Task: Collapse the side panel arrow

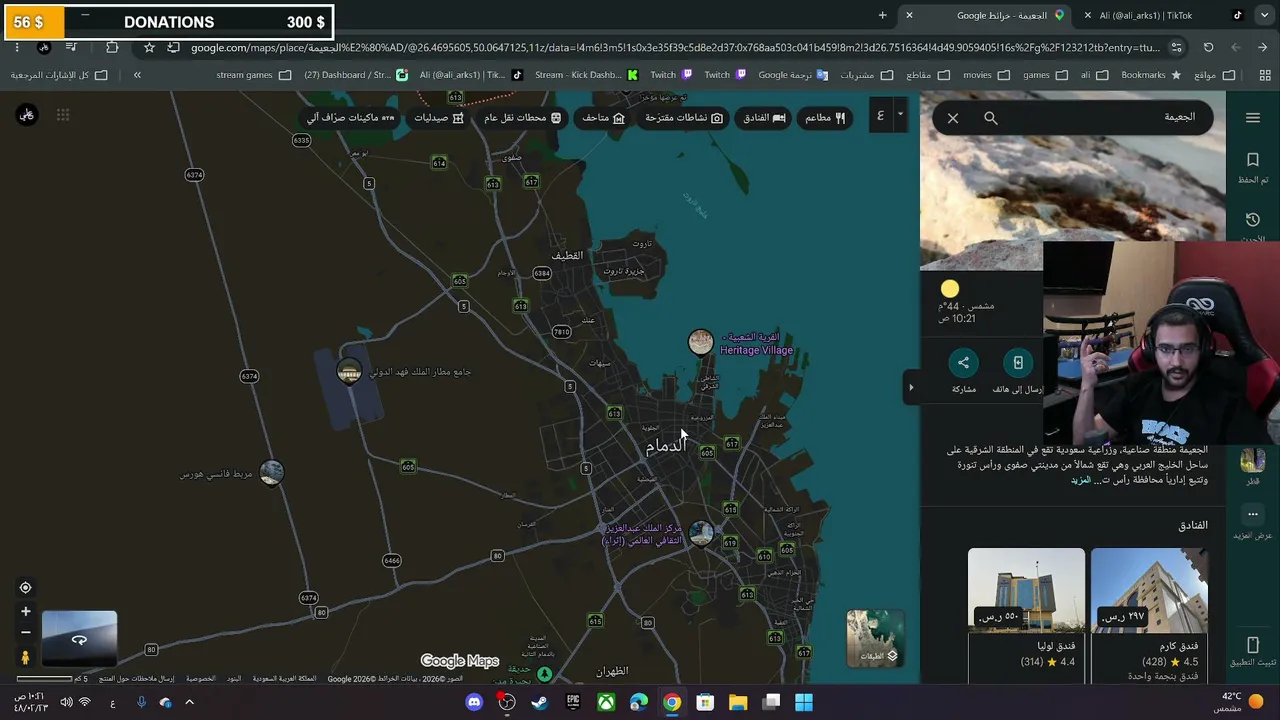Action: 911,387
